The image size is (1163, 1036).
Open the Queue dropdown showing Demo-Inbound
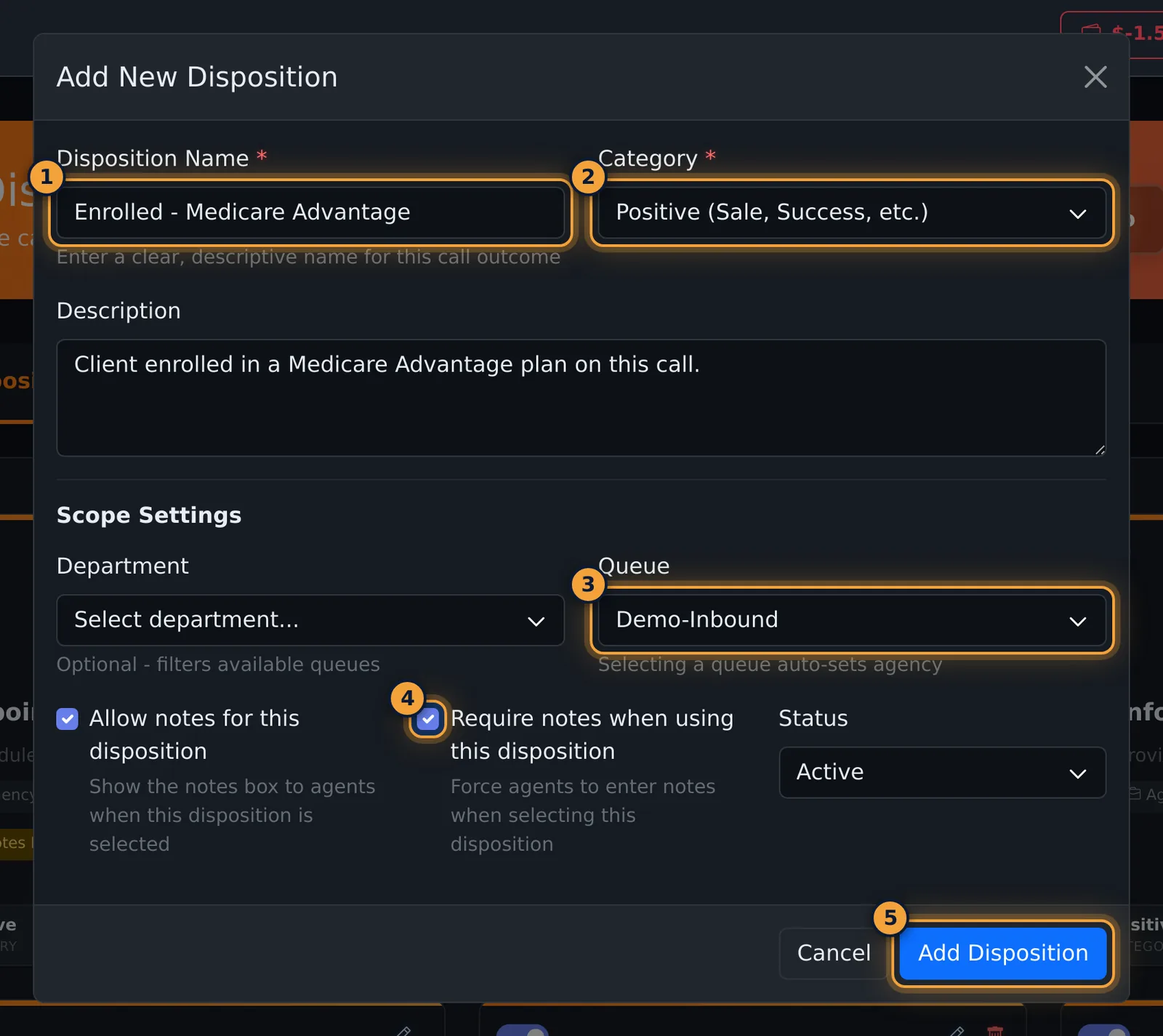pyautogui.click(x=851, y=620)
